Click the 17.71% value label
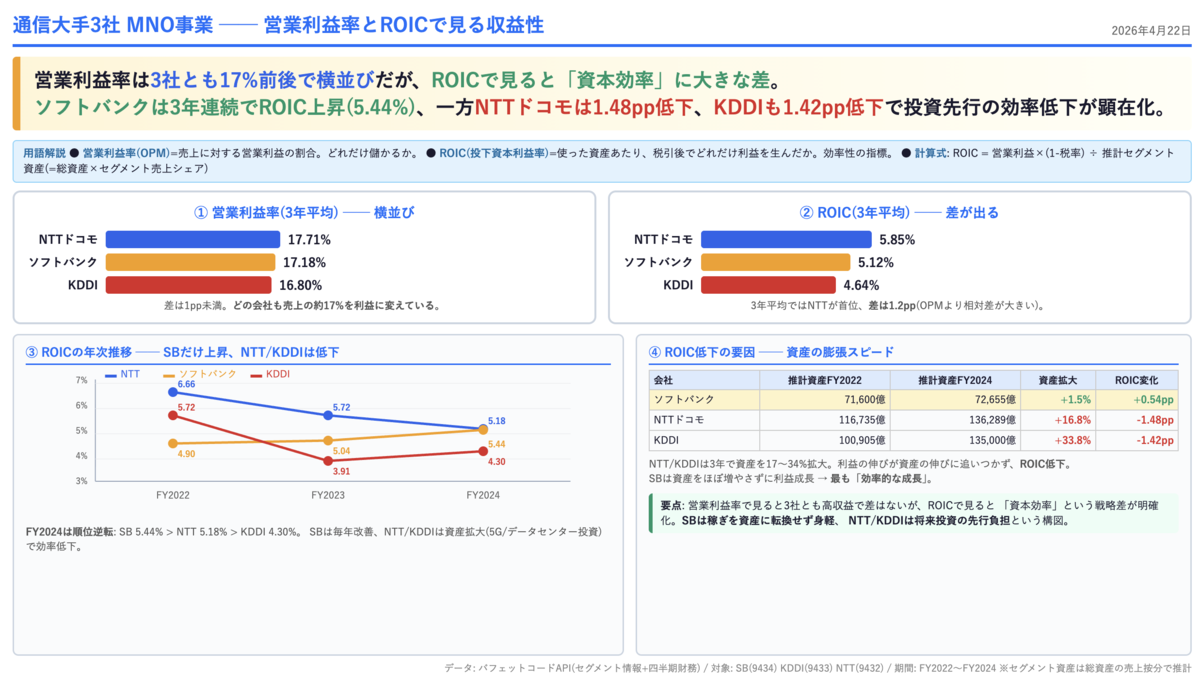The image size is (1200, 680). point(309,240)
